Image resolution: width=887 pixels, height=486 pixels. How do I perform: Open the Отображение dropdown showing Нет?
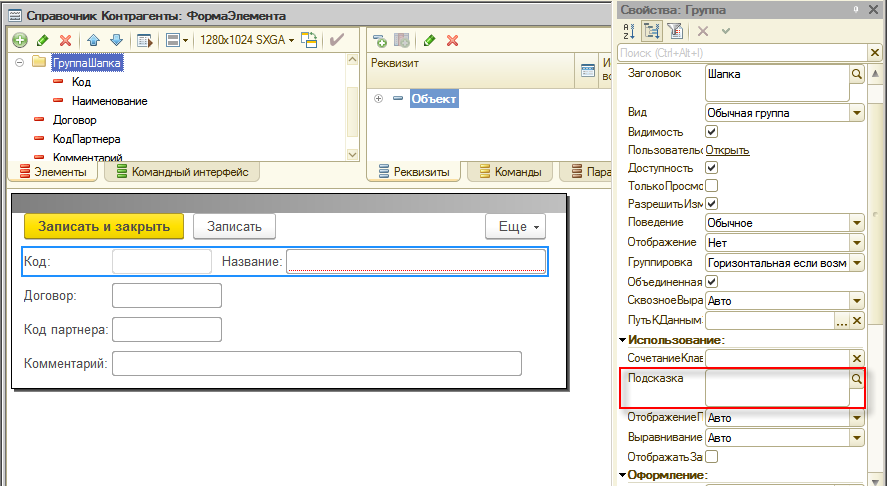pyautogui.click(x=856, y=243)
